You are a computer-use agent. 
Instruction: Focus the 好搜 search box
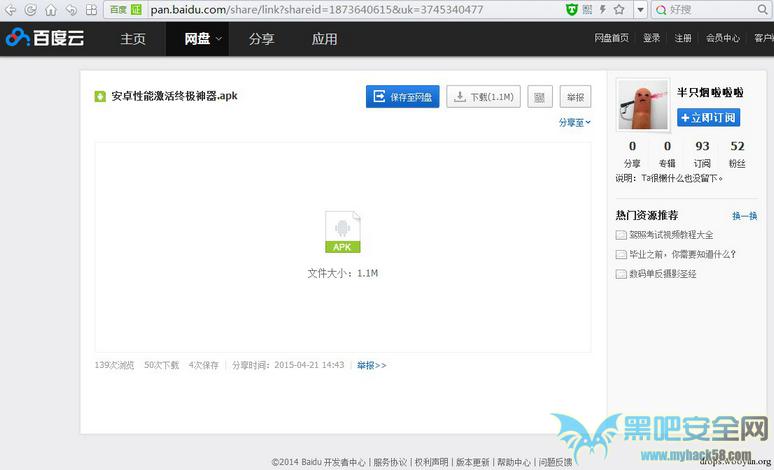tap(711, 9)
